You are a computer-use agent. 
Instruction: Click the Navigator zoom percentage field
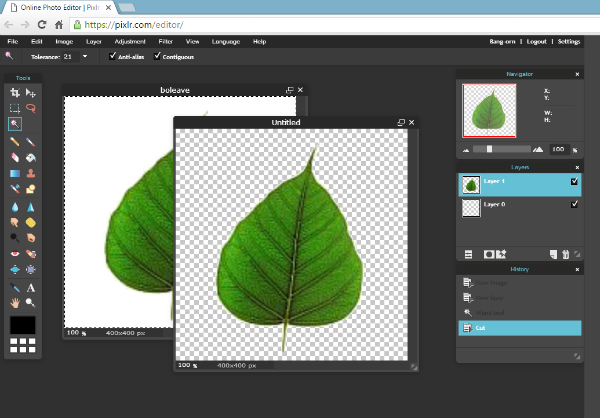[559, 149]
